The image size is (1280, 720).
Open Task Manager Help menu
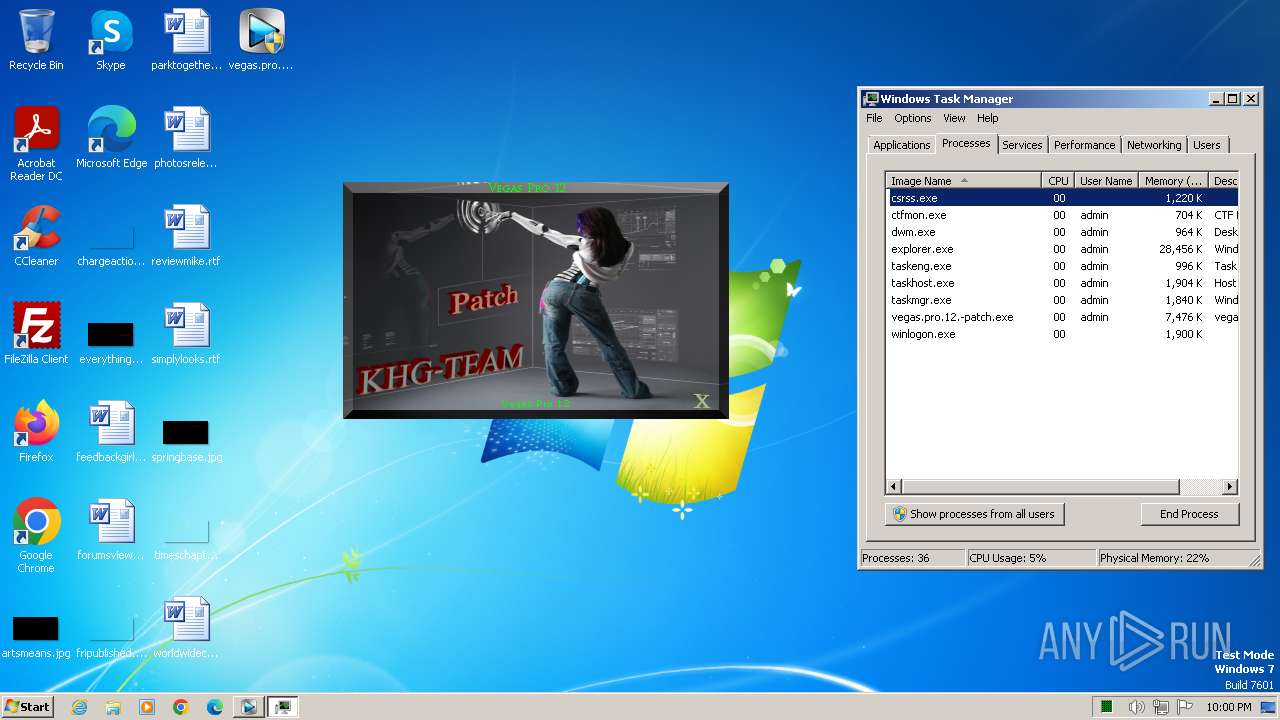coord(987,118)
